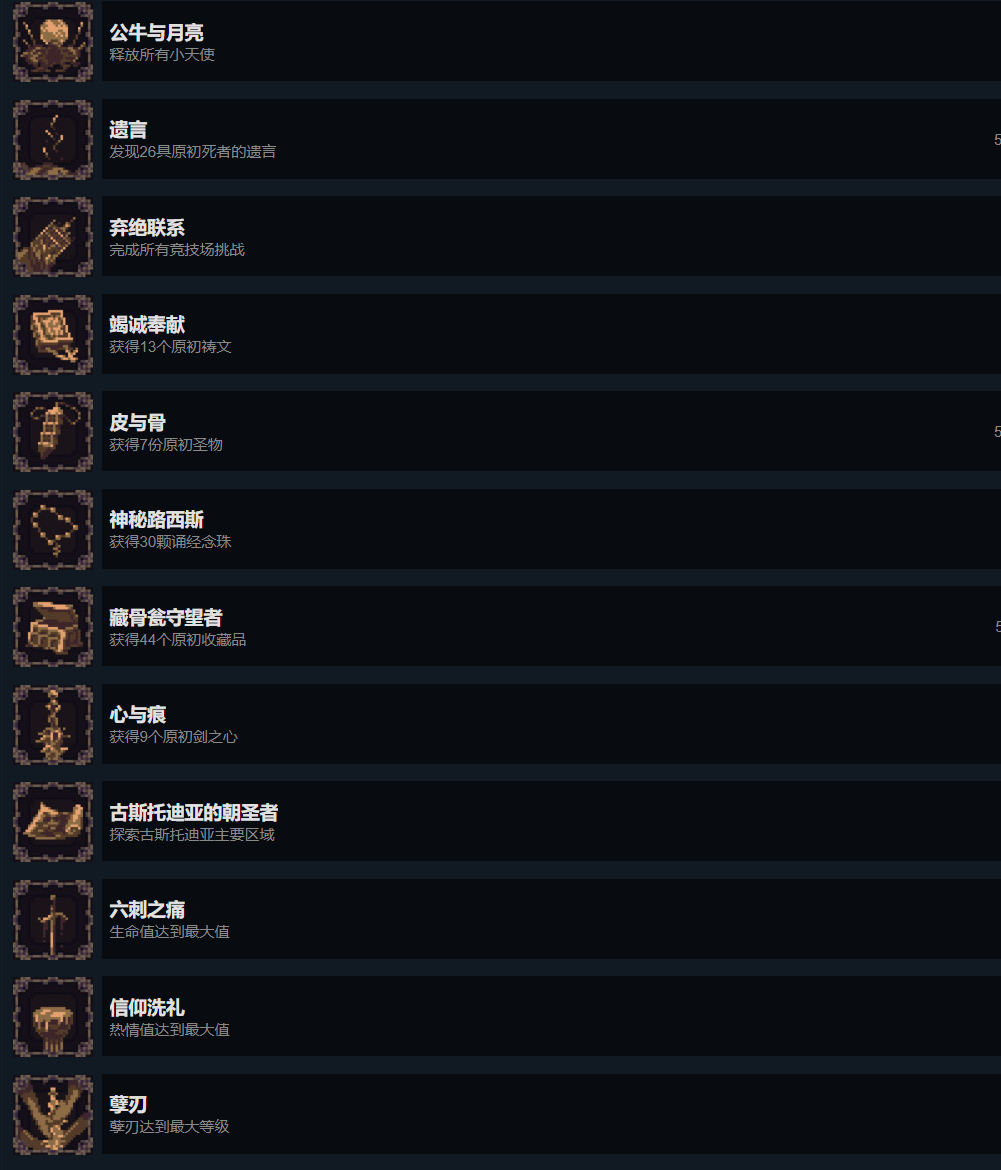Select the 信仰洗礼 chalice icon
Image resolution: width=1001 pixels, height=1170 pixels.
click(53, 1017)
